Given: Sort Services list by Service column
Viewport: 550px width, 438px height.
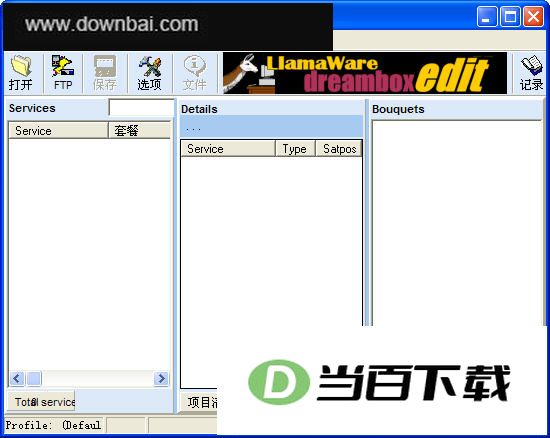Looking at the screenshot, I should pos(58,130).
